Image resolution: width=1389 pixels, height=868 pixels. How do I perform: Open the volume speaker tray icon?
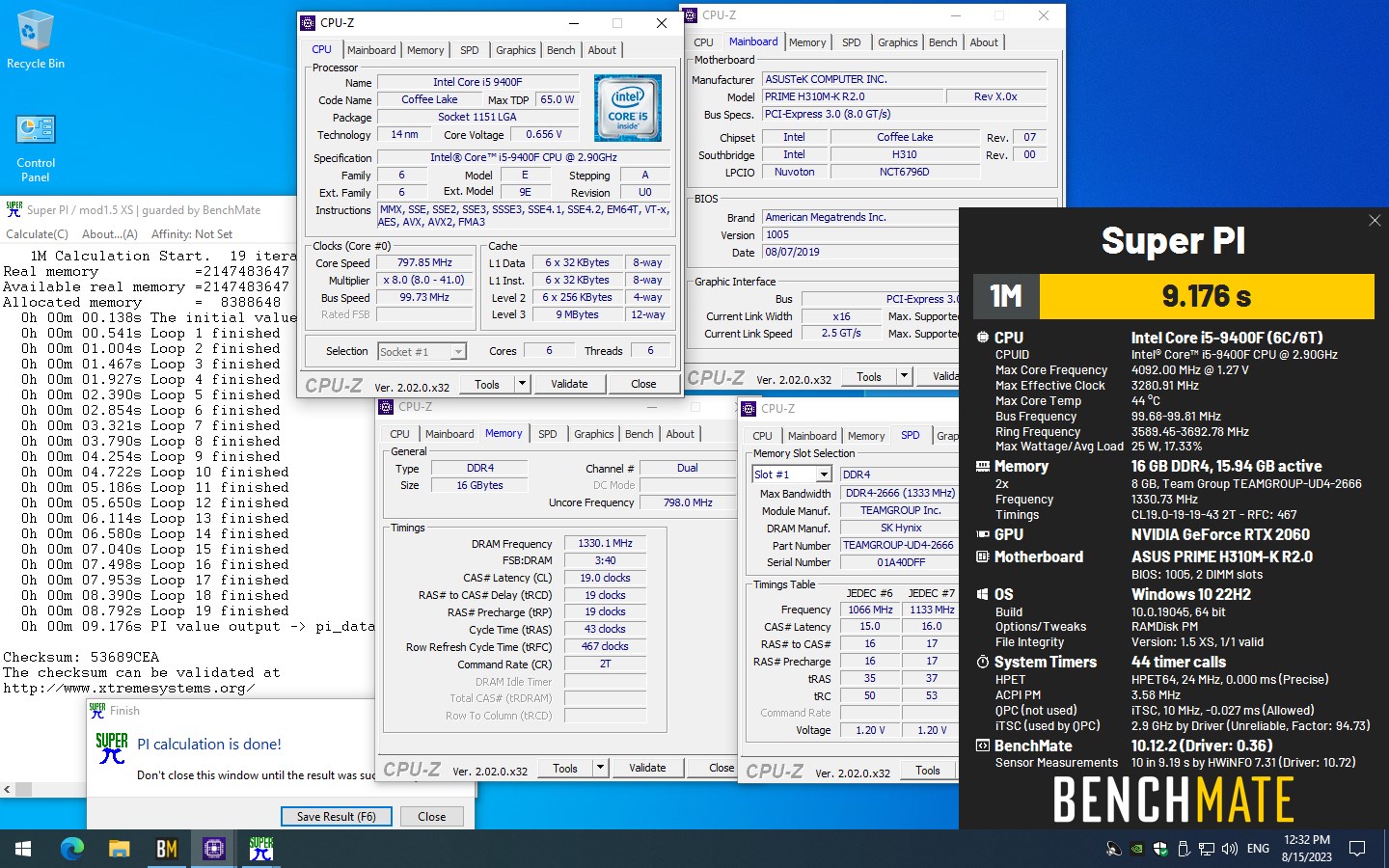(1230, 849)
